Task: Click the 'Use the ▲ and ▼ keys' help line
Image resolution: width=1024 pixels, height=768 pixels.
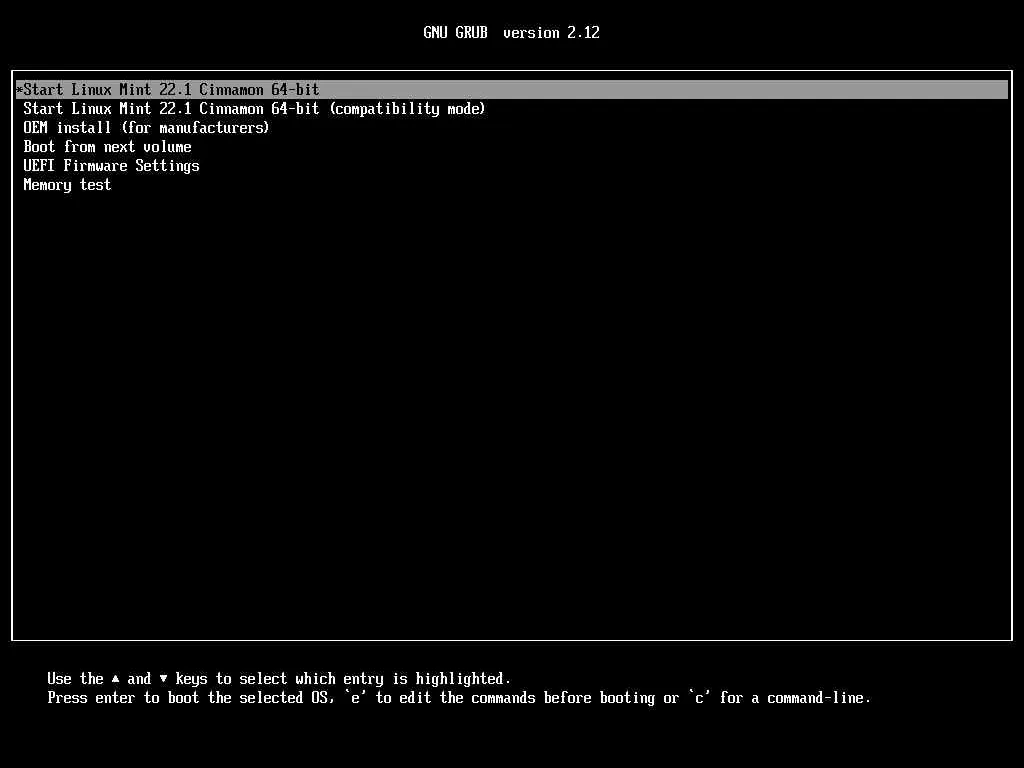Action: 279,679
